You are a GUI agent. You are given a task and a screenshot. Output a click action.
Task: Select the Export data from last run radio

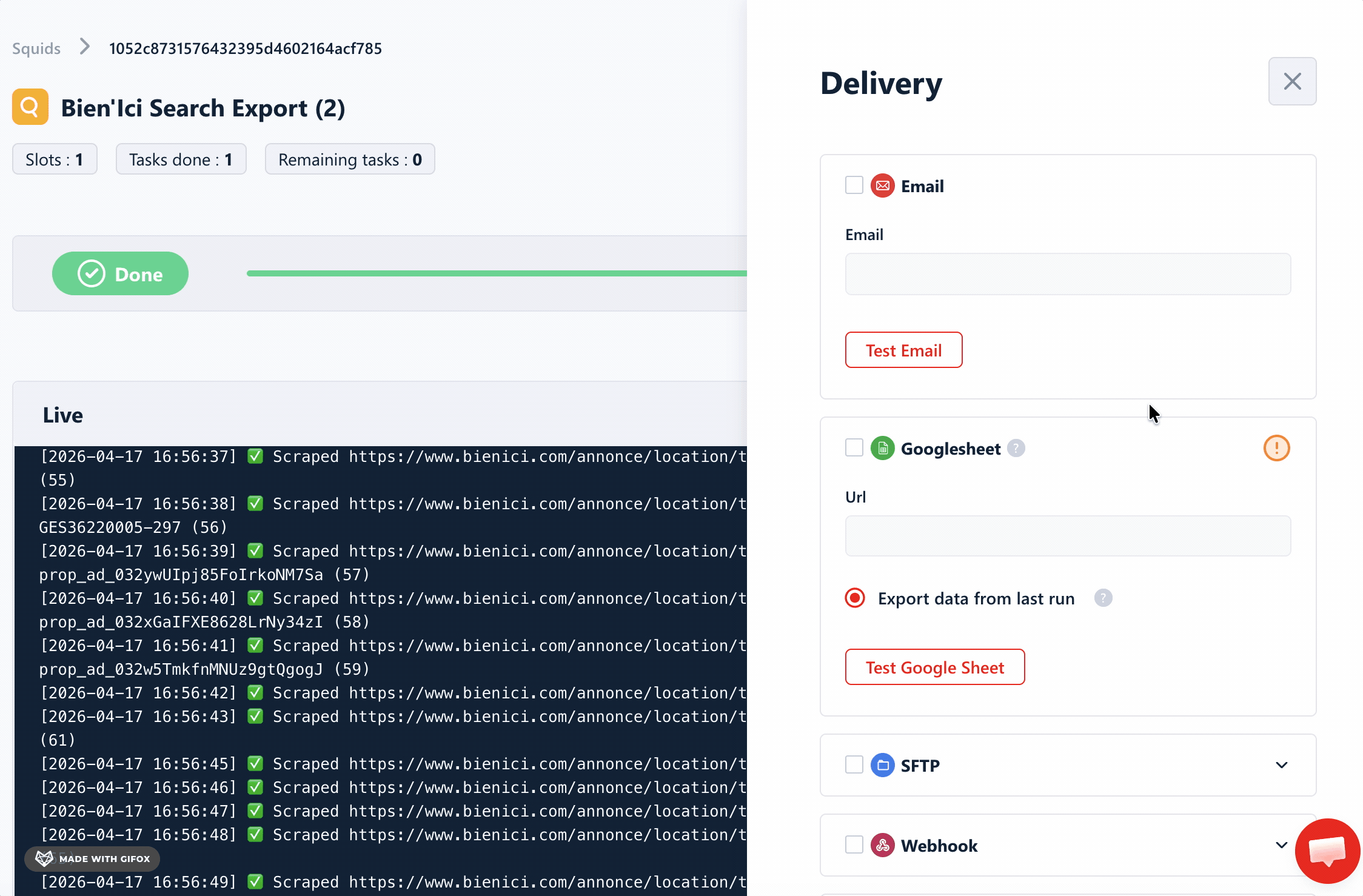(x=854, y=598)
